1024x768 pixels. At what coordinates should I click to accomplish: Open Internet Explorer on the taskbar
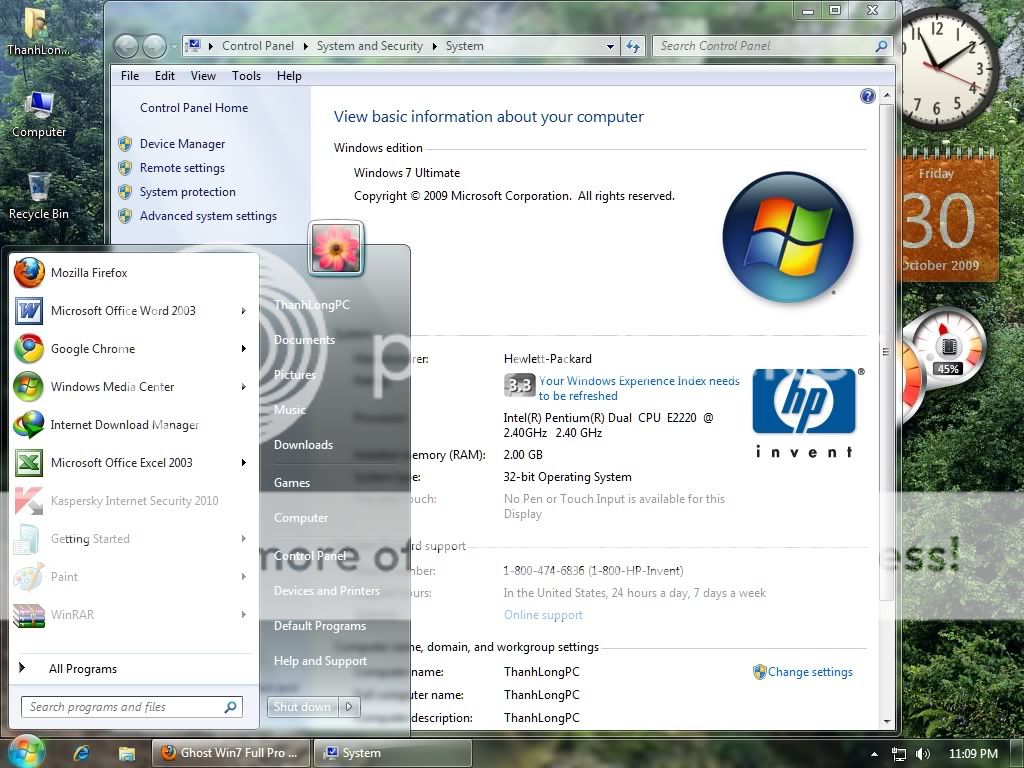[x=82, y=752]
